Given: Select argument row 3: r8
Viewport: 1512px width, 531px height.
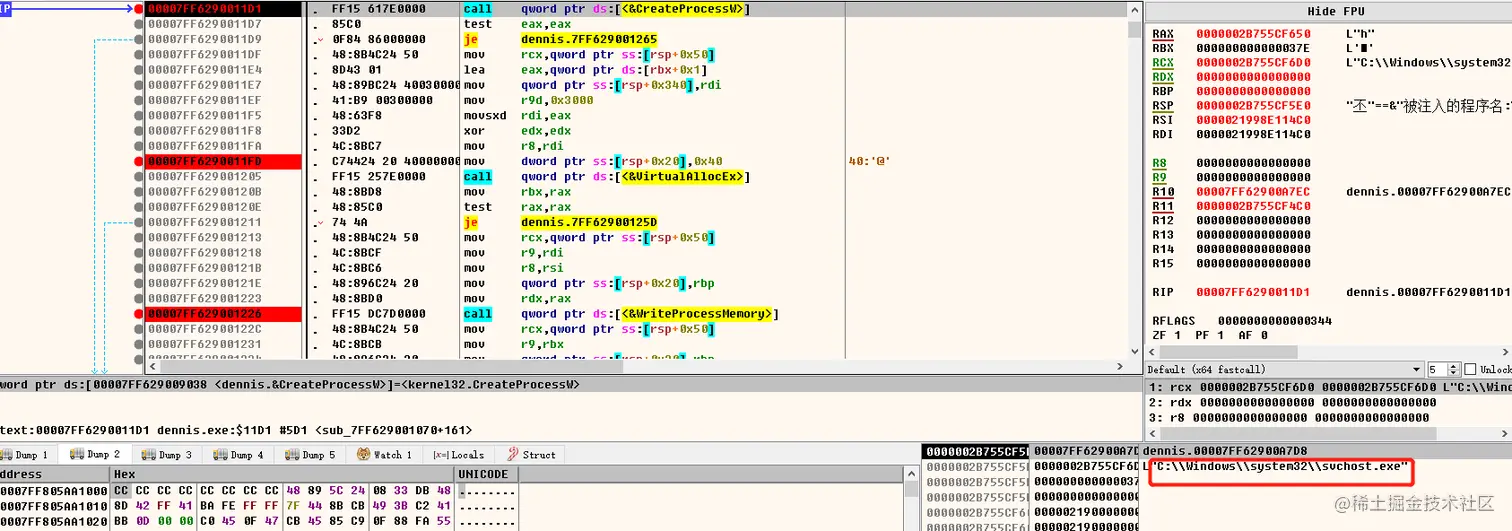Looking at the screenshot, I should point(1328,417).
